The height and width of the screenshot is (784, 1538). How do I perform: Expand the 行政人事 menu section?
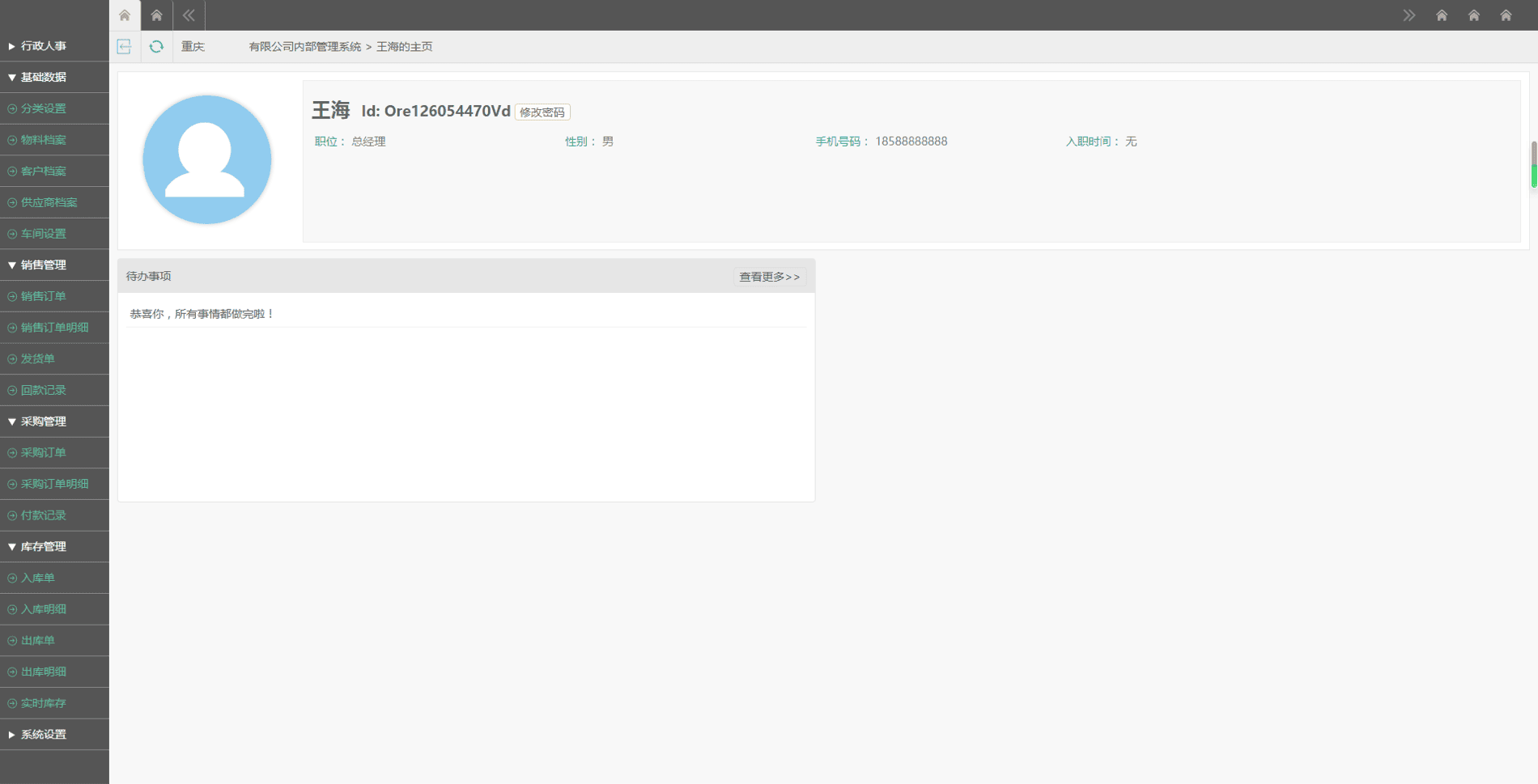[44, 46]
